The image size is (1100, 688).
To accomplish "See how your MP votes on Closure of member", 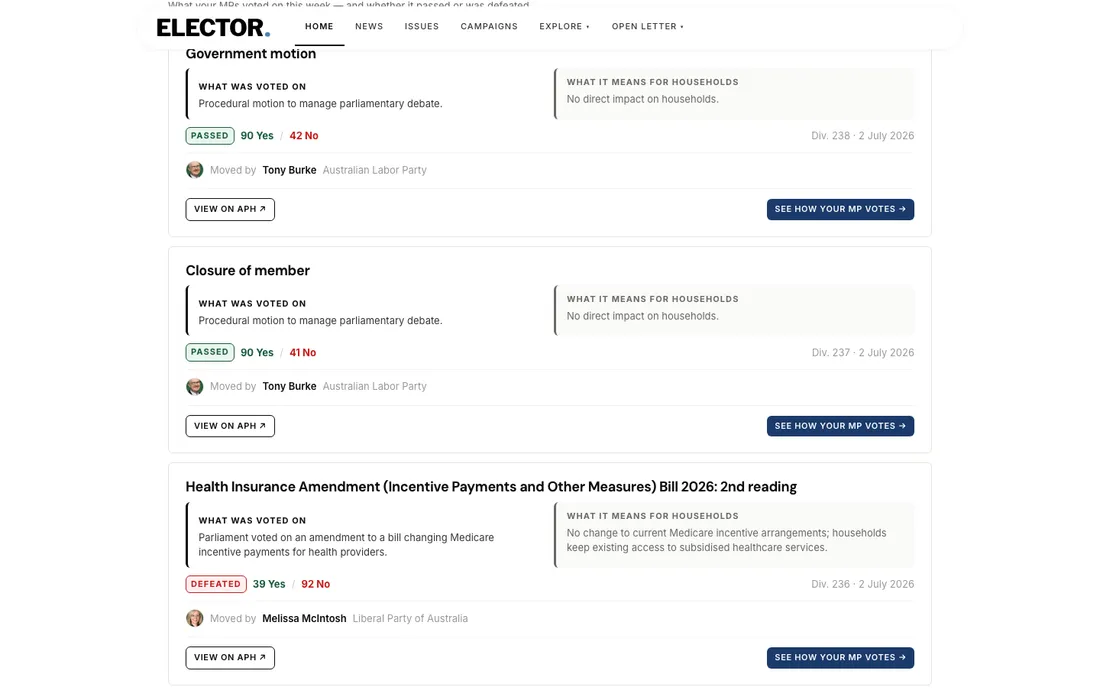I will tap(840, 426).
